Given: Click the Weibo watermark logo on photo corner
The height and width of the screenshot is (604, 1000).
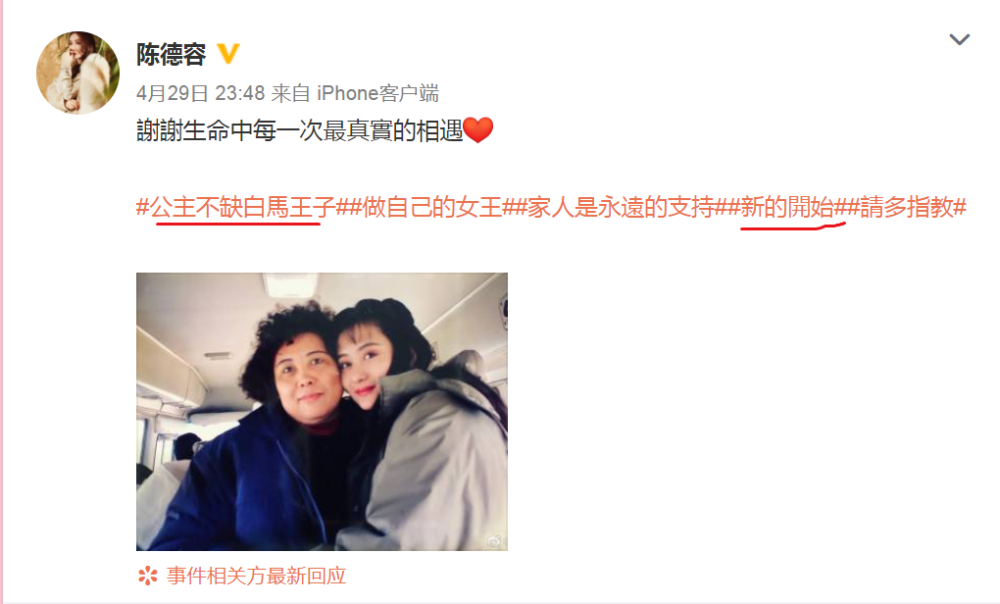Looking at the screenshot, I should click(494, 541).
